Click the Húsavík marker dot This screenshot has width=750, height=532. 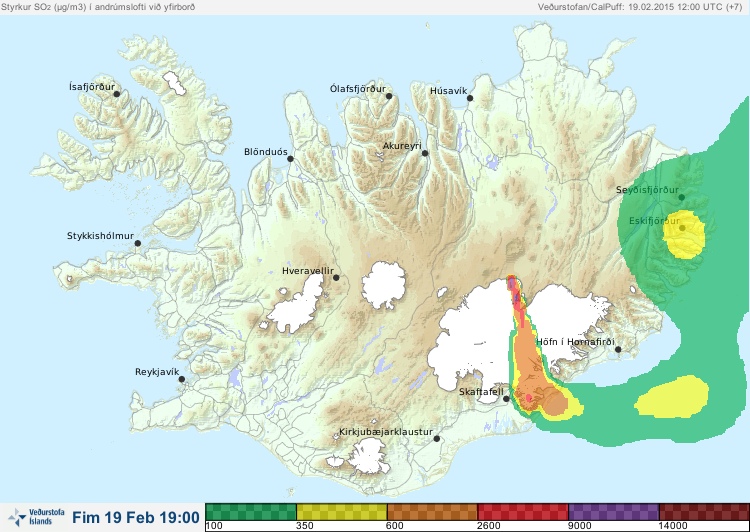pos(470,98)
